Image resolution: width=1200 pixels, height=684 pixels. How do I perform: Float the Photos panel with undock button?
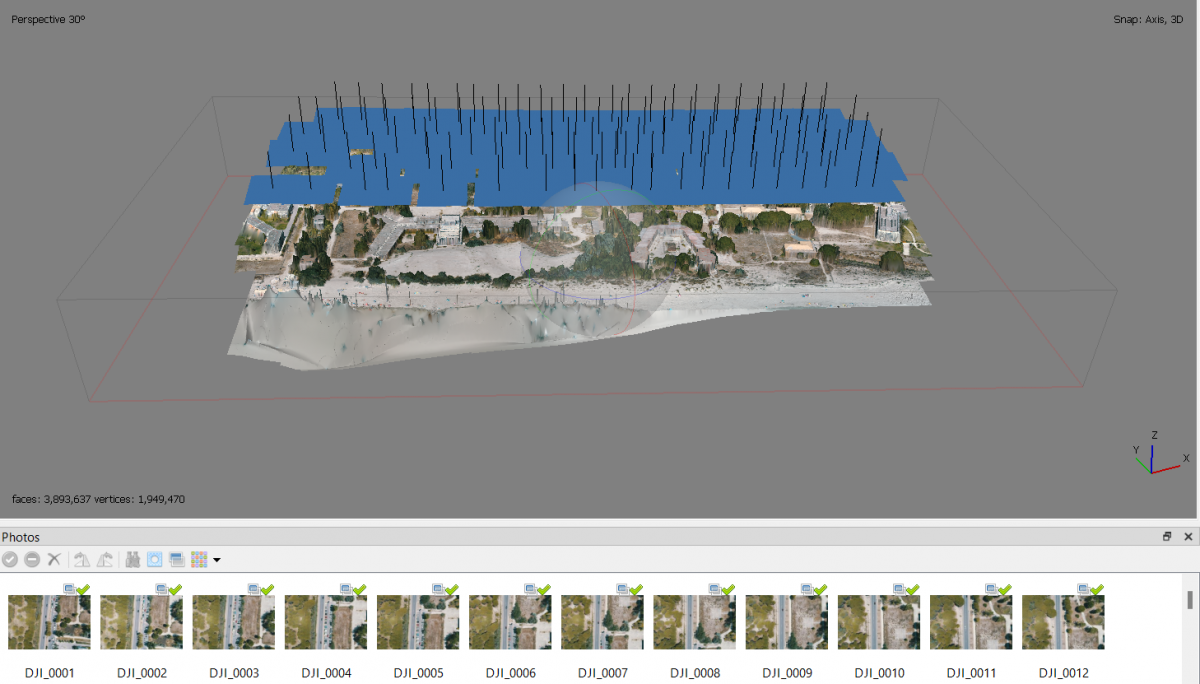[1166, 537]
